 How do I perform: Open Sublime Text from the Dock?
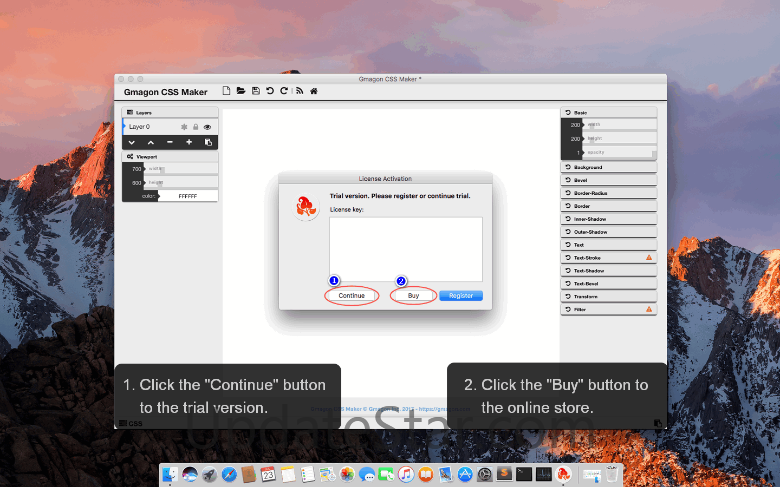[x=504, y=474]
